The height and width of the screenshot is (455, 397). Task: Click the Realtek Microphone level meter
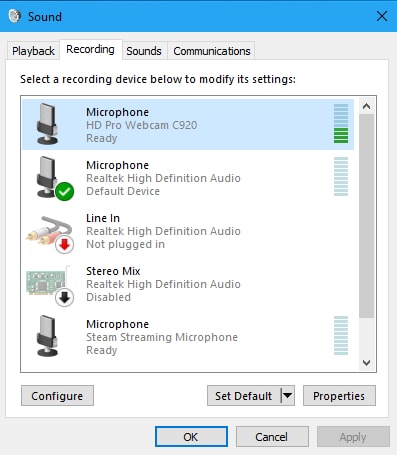(x=341, y=176)
